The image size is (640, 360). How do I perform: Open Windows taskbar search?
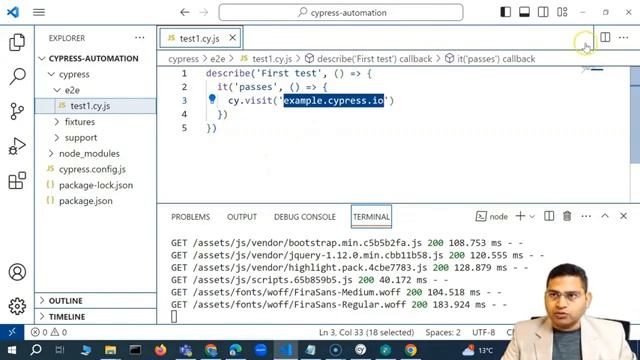click(x=36, y=350)
